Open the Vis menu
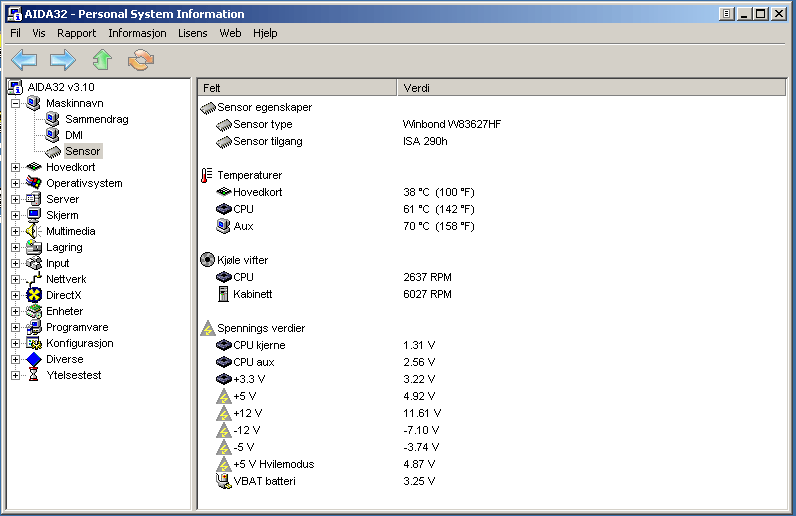The image size is (796, 516). (39, 33)
